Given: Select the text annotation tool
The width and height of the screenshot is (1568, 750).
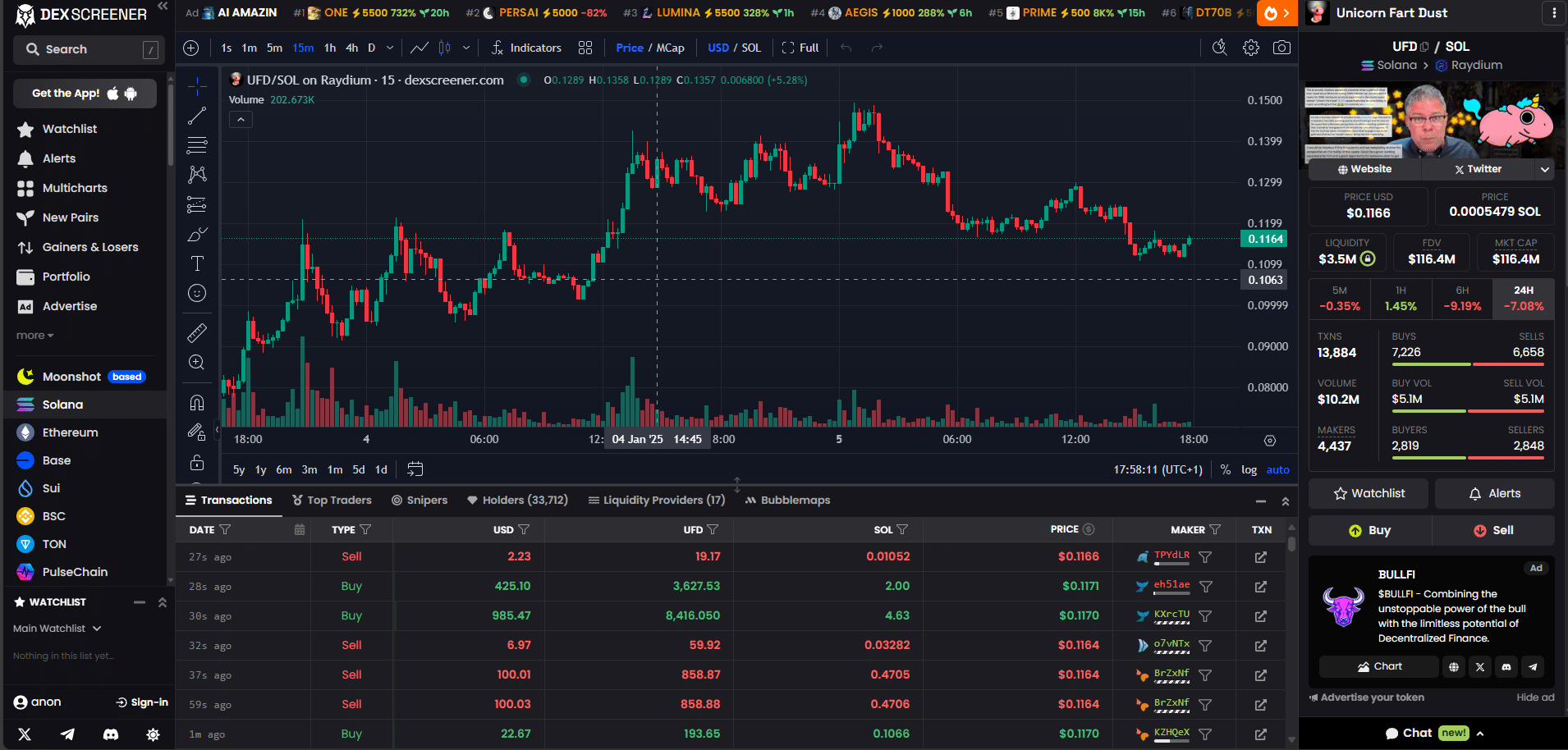Looking at the screenshot, I should pos(197,263).
